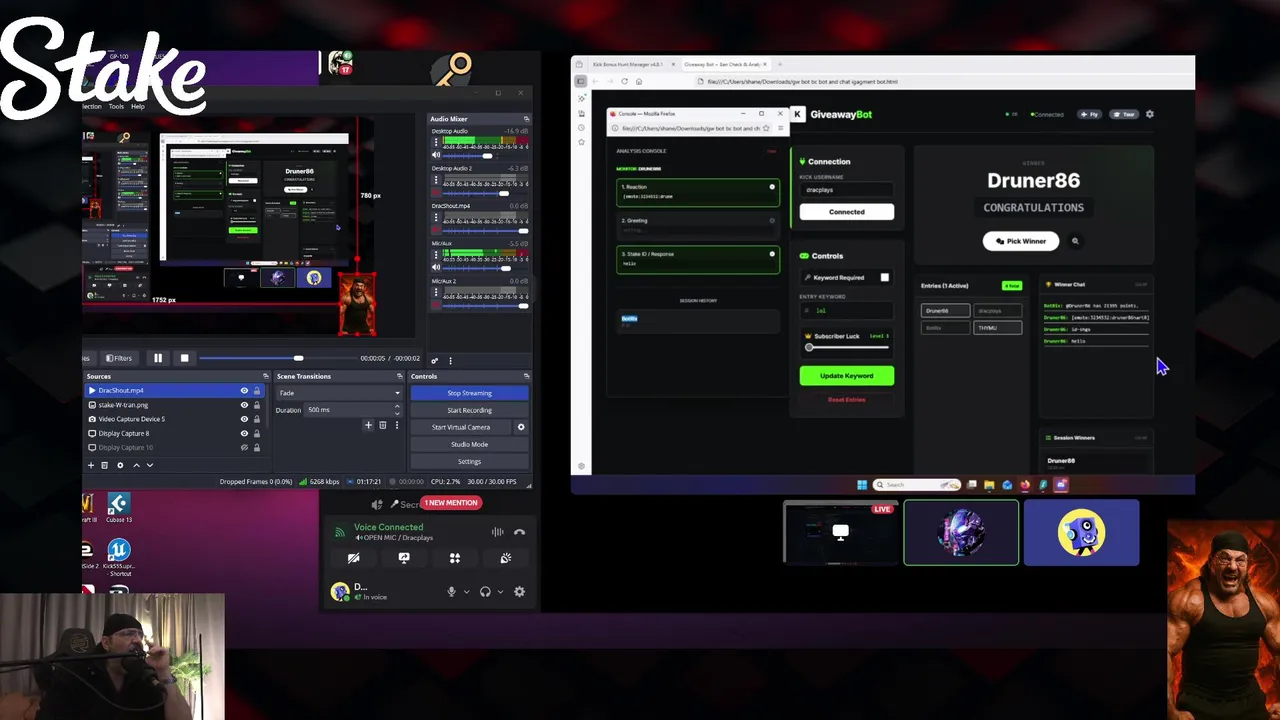Click the 1 NEW MENTION badge
This screenshot has height=720, width=1280.
pos(451,502)
